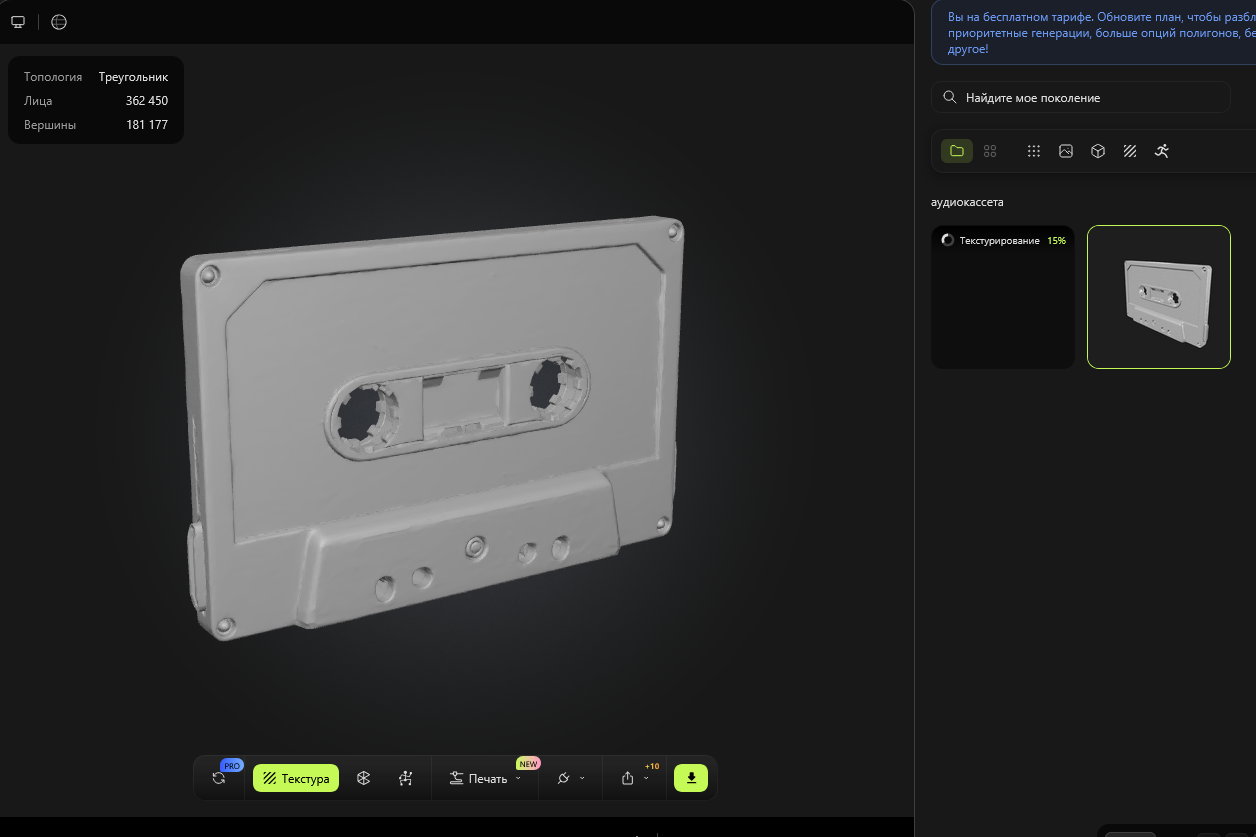Select the folder view filter
This screenshot has width=1256, height=837.
[x=957, y=151]
